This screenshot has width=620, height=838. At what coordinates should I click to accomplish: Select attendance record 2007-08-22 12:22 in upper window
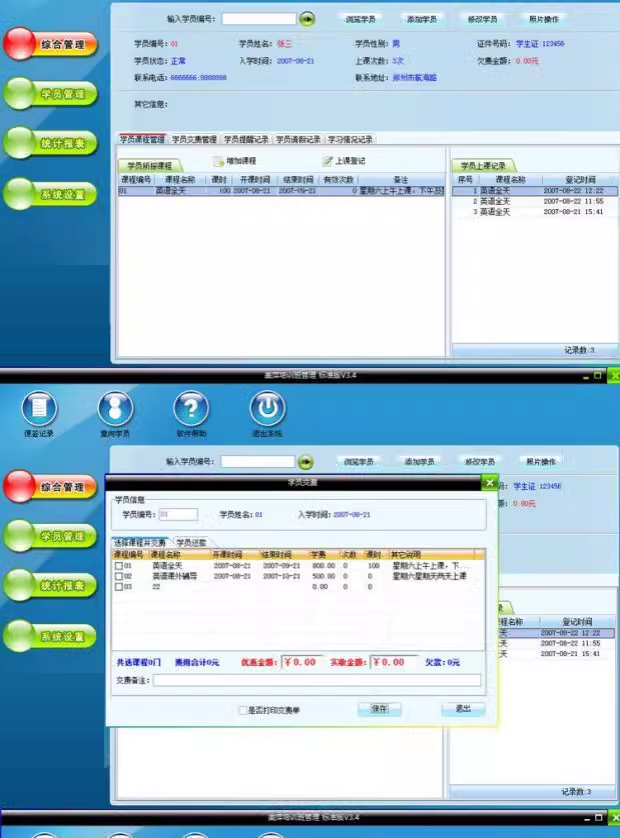click(x=534, y=191)
